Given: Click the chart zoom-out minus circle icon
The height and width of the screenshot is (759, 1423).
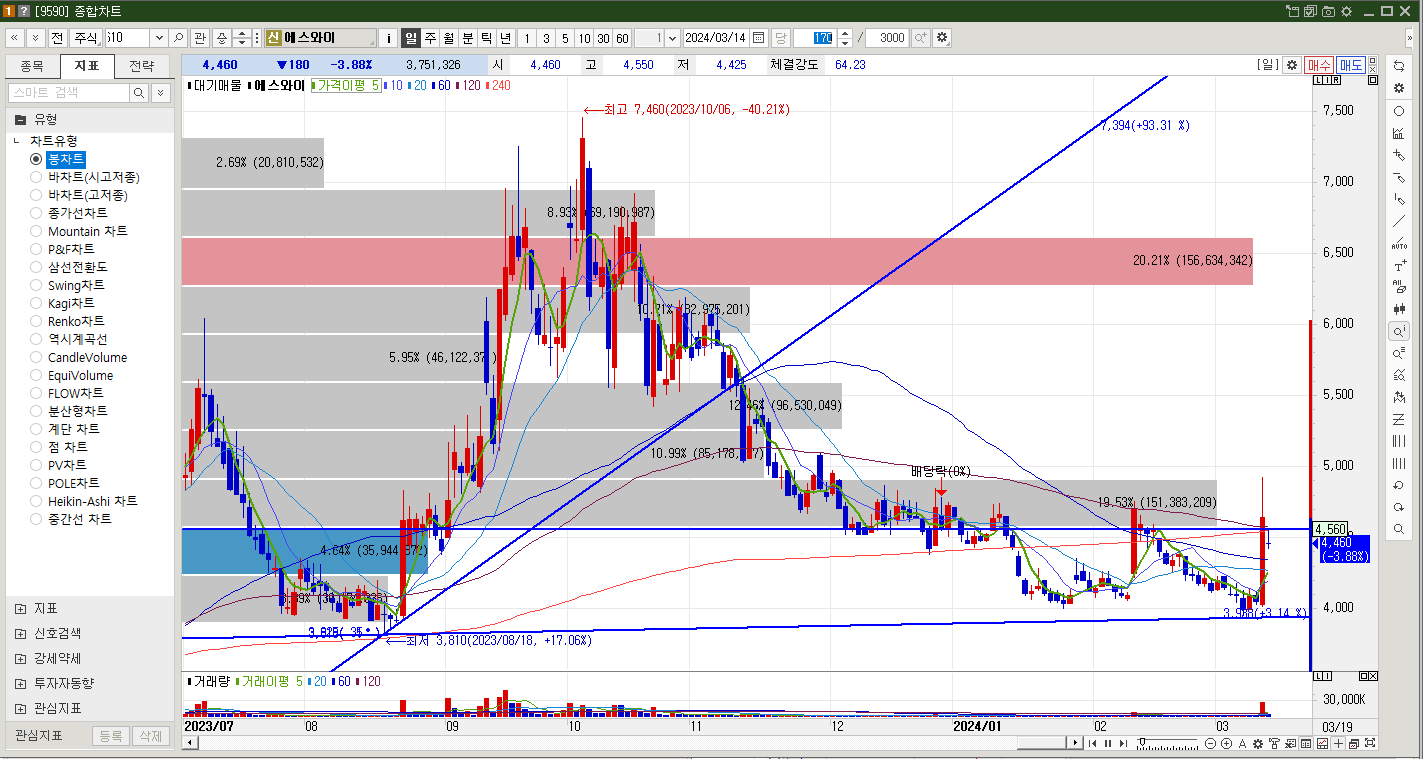Looking at the screenshot, I should click(x=1211, y=743).
